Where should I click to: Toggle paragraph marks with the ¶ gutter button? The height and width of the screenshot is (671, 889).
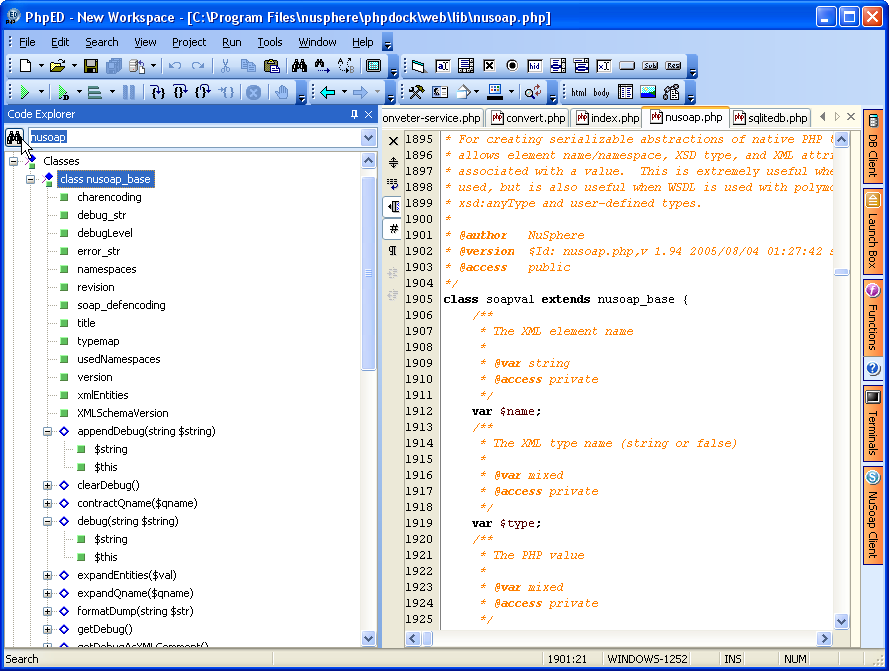click(393, 250)
